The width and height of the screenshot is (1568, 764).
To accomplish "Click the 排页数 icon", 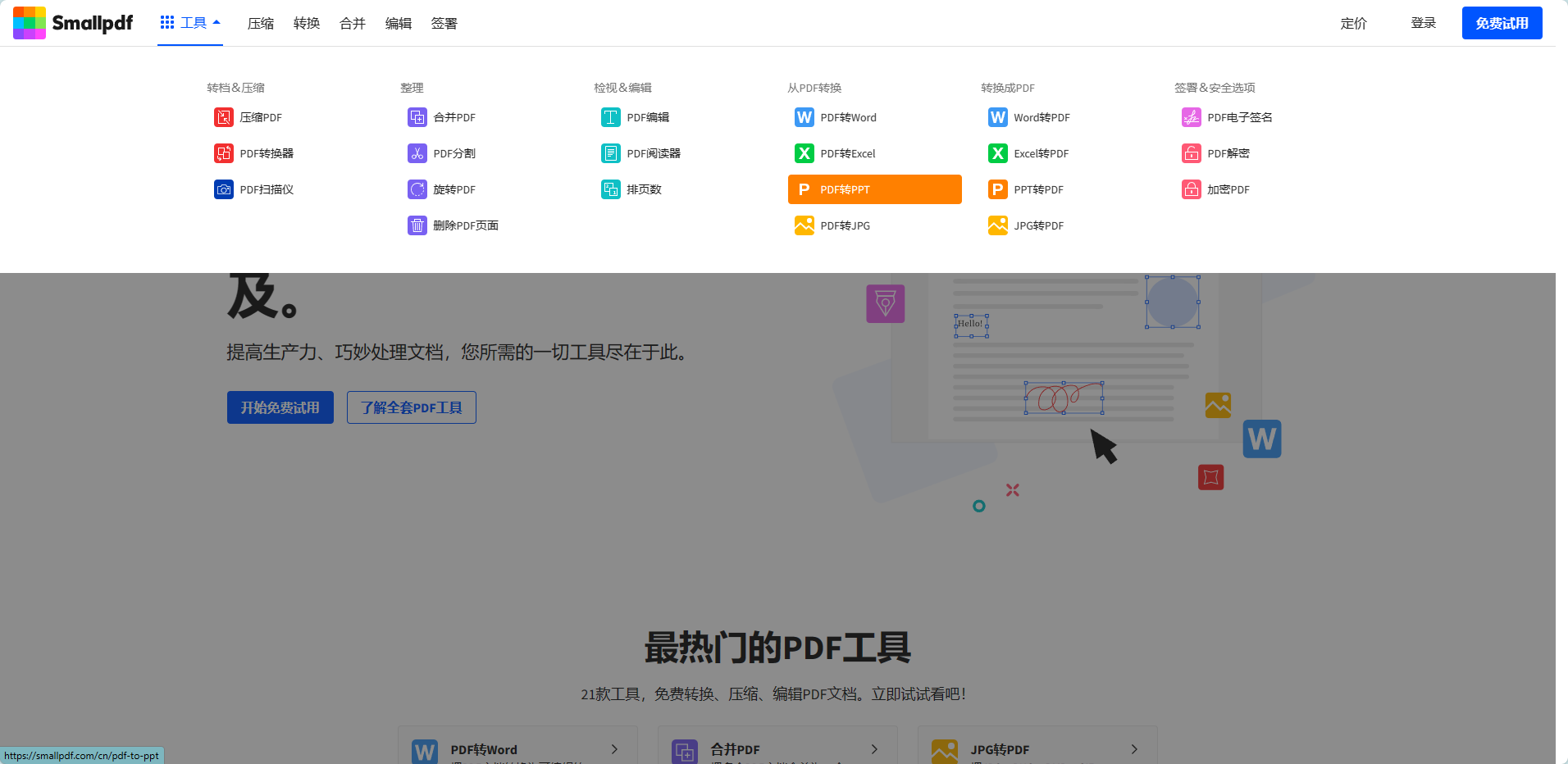I will 611,189.
